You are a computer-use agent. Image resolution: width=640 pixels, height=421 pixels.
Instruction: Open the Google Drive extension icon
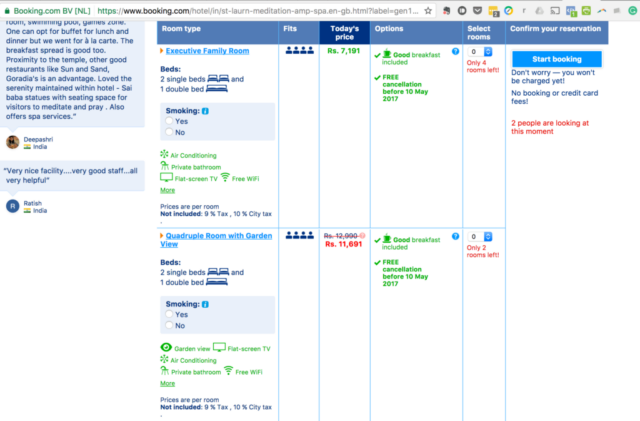pos(539,11)
